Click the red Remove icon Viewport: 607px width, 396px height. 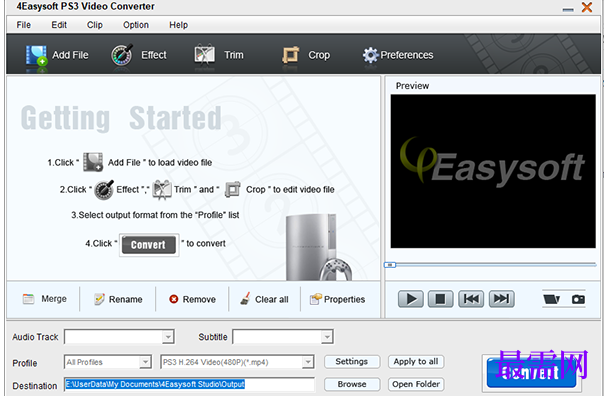coord(174,299)
